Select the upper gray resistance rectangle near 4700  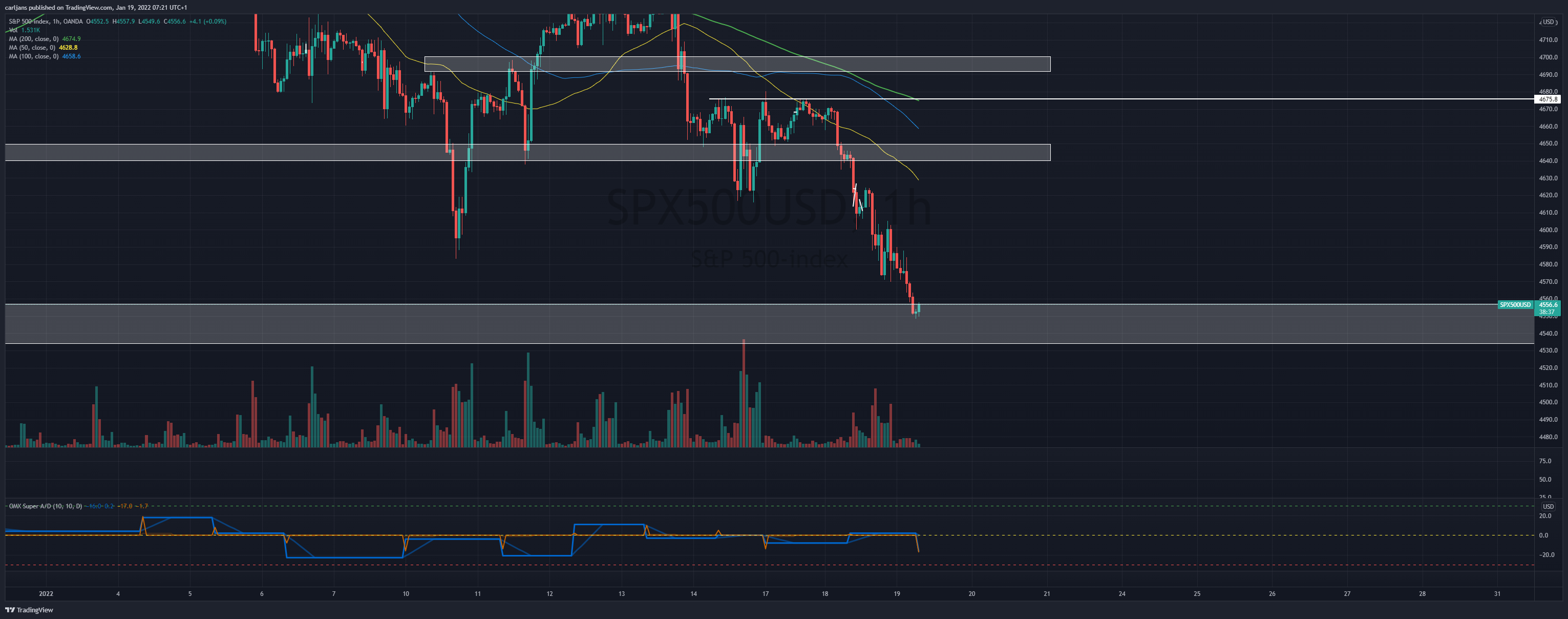click(x=737, y=64)
